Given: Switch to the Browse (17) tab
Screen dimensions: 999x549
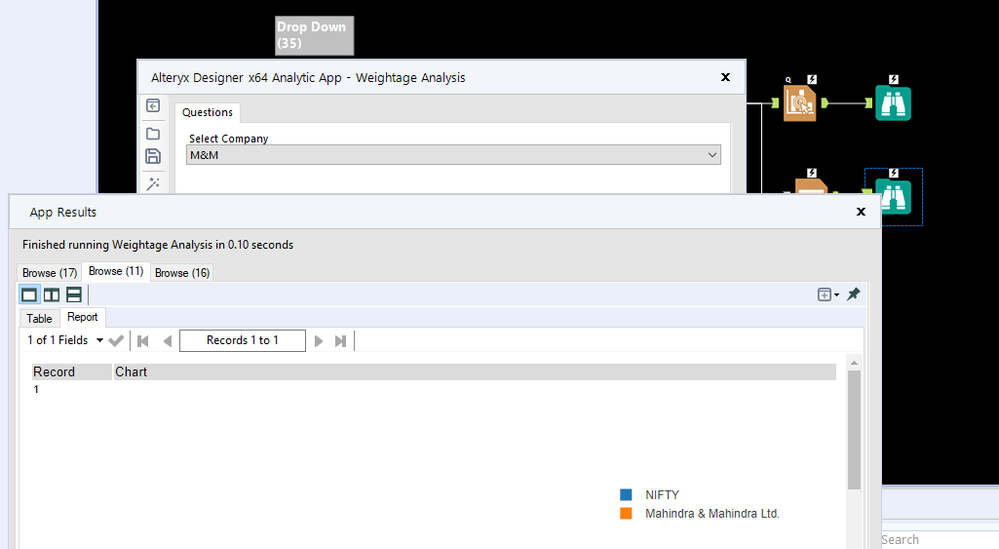Looking at the screenshot, I should click(x=50, y=273).
